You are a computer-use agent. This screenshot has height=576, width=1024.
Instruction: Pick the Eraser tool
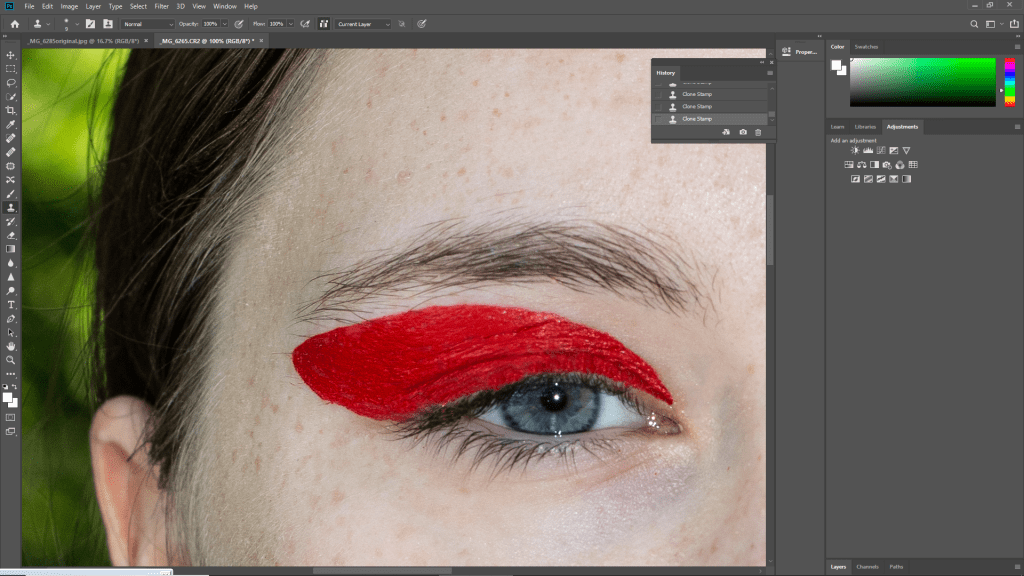click(11, 235)
